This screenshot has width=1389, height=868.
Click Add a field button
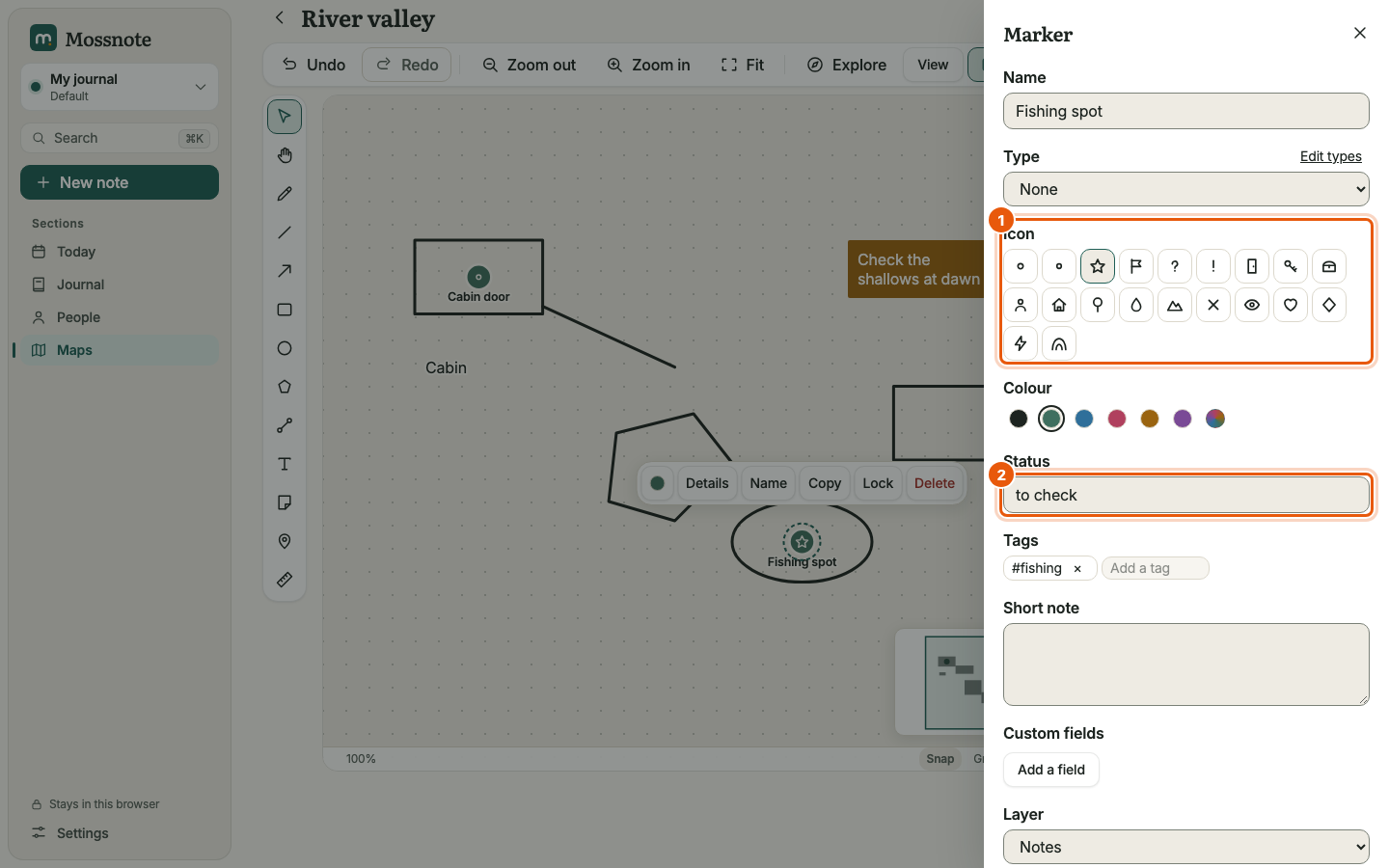coord(1051,770)
